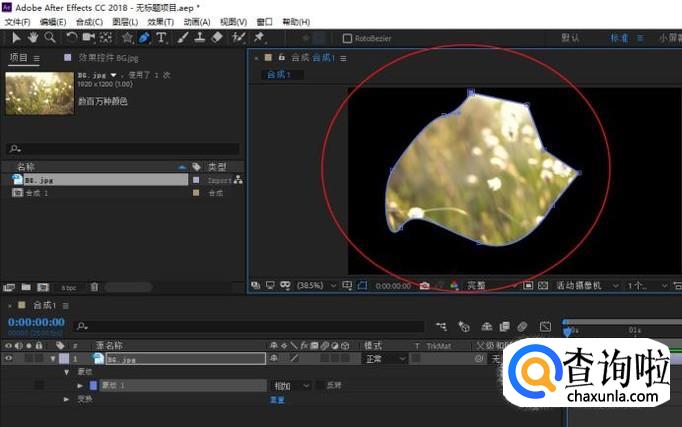Delete selected item with trash icon

tap(94, 287)
